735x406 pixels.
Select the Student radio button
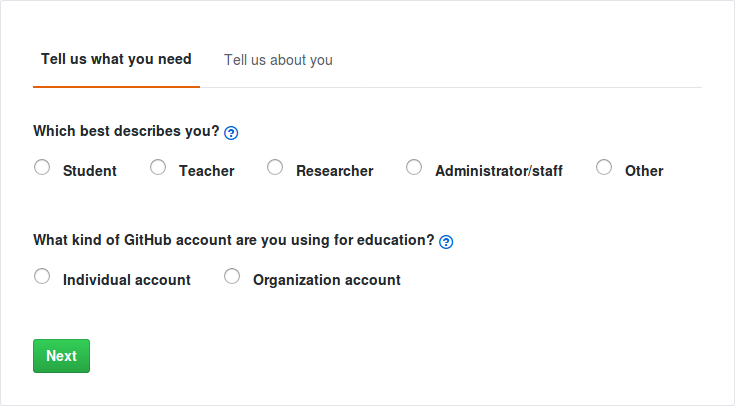point(42,168)
